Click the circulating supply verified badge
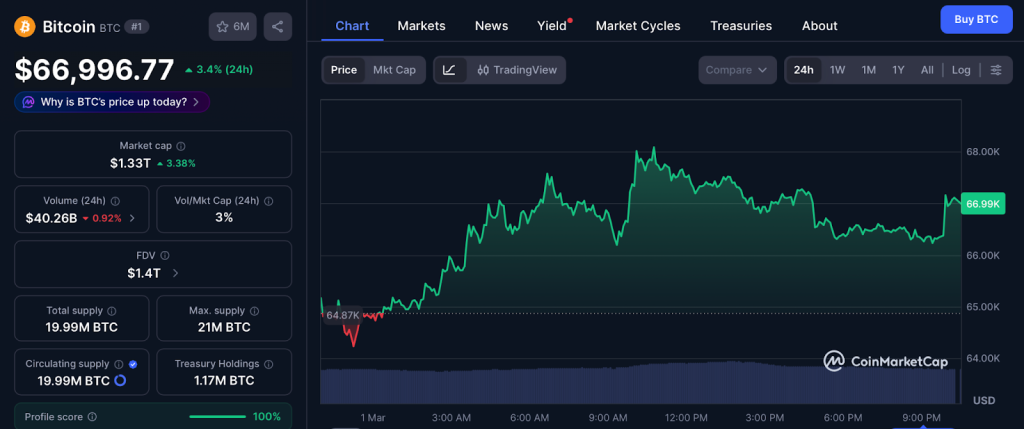 [134, 364]
